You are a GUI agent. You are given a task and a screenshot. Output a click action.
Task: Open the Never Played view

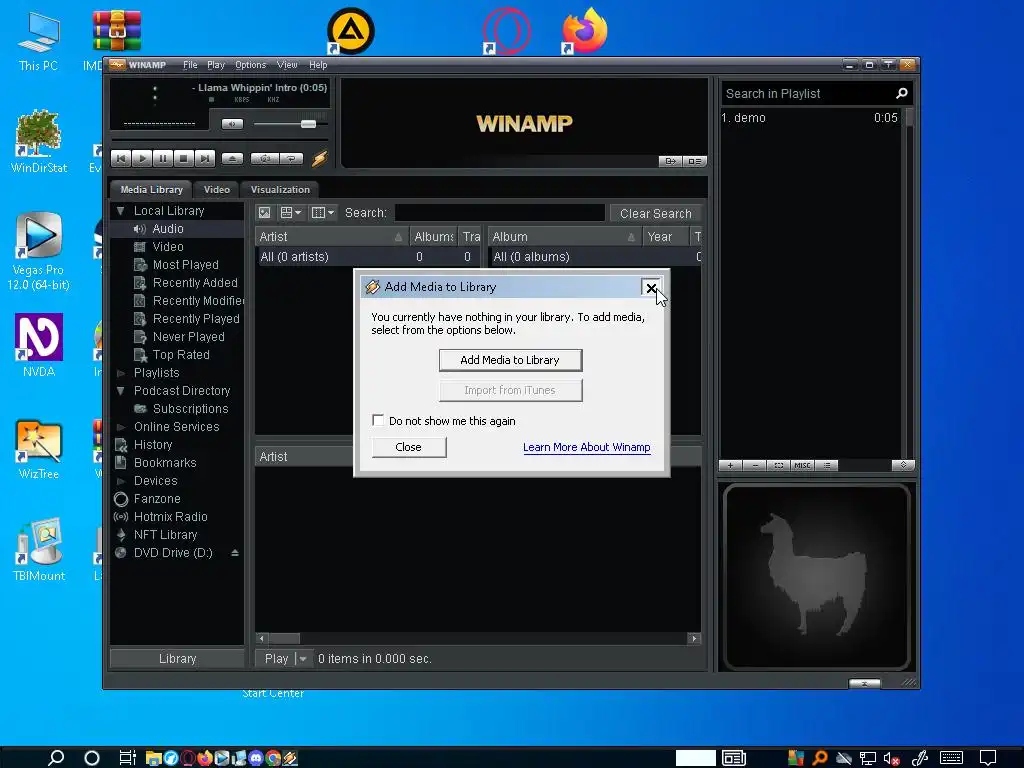(x=188, y=337)
